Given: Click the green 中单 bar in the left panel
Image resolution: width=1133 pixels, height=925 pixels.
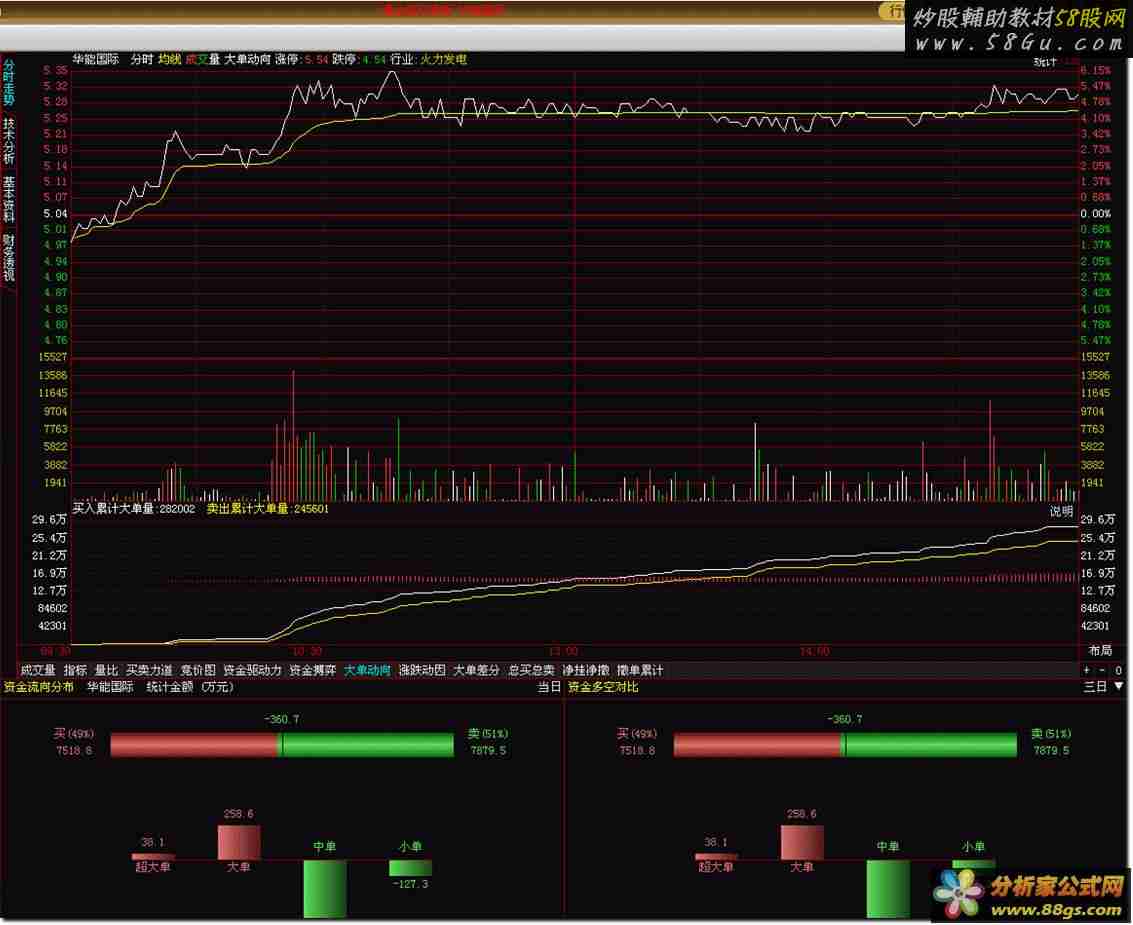Looking at the screenshot, I should coord(324,889).
